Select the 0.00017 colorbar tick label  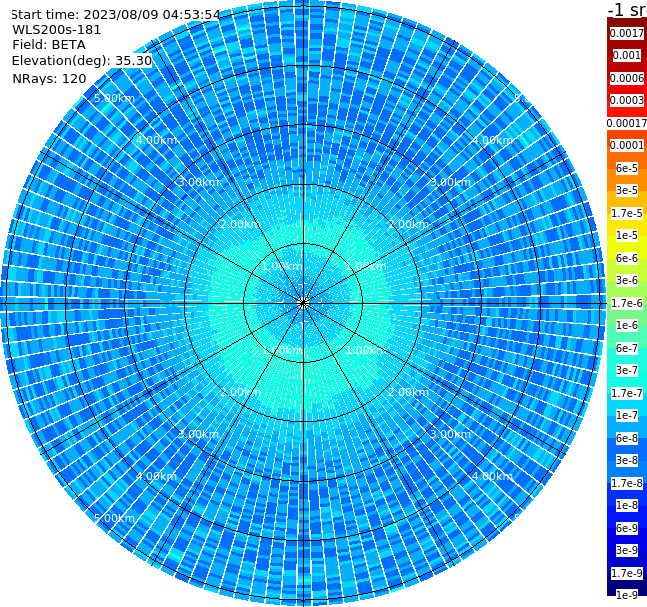tap(627, 123)
